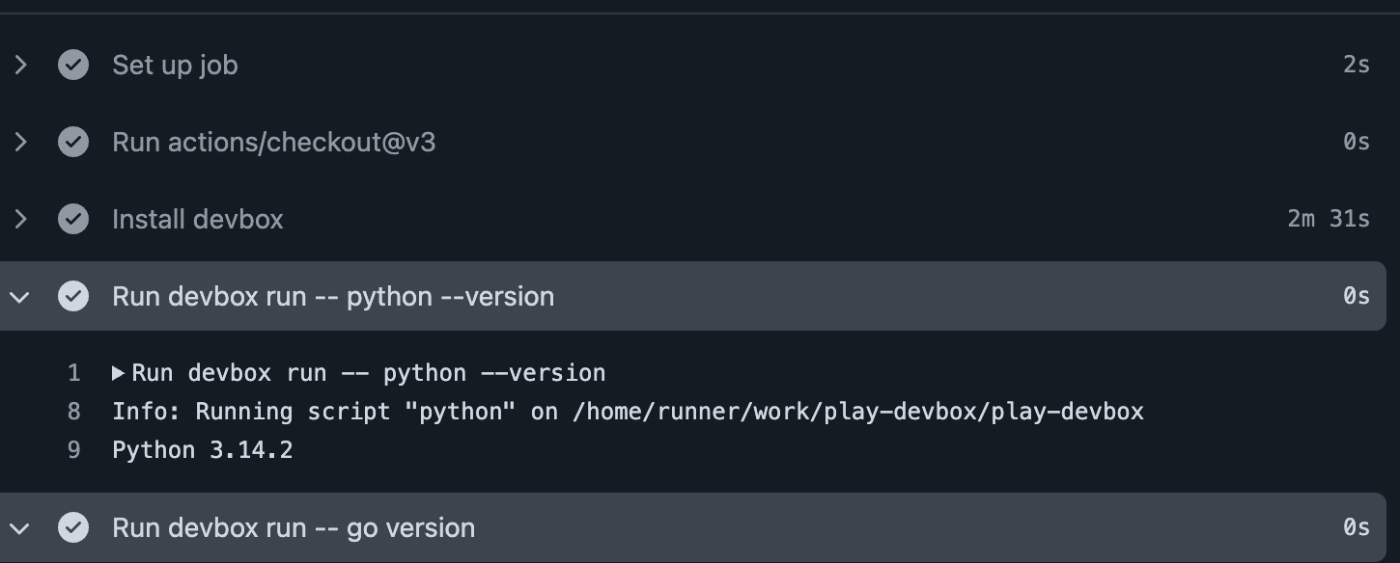Collapse the go version step
Viewport: 1400px width, 563px height.
pos(20,527)
